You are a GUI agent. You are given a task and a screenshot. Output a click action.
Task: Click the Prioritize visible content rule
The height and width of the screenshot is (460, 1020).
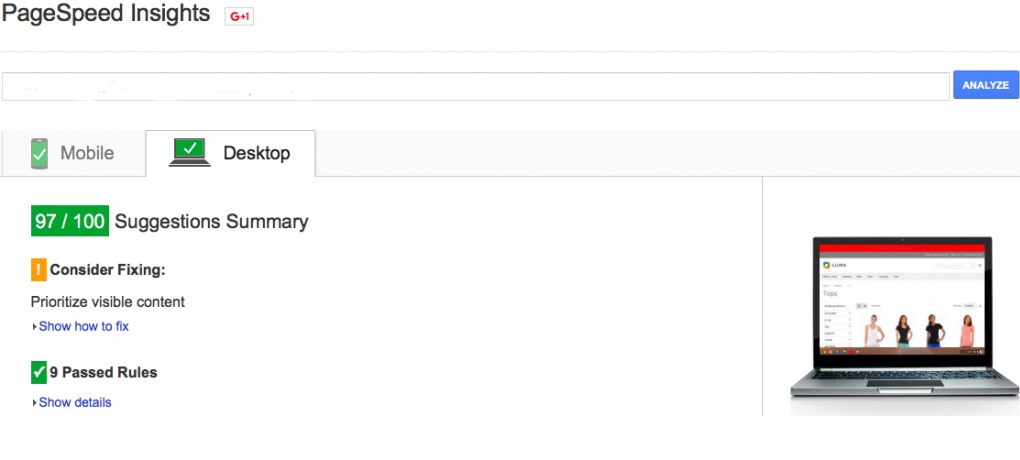(x=108, y=301)
